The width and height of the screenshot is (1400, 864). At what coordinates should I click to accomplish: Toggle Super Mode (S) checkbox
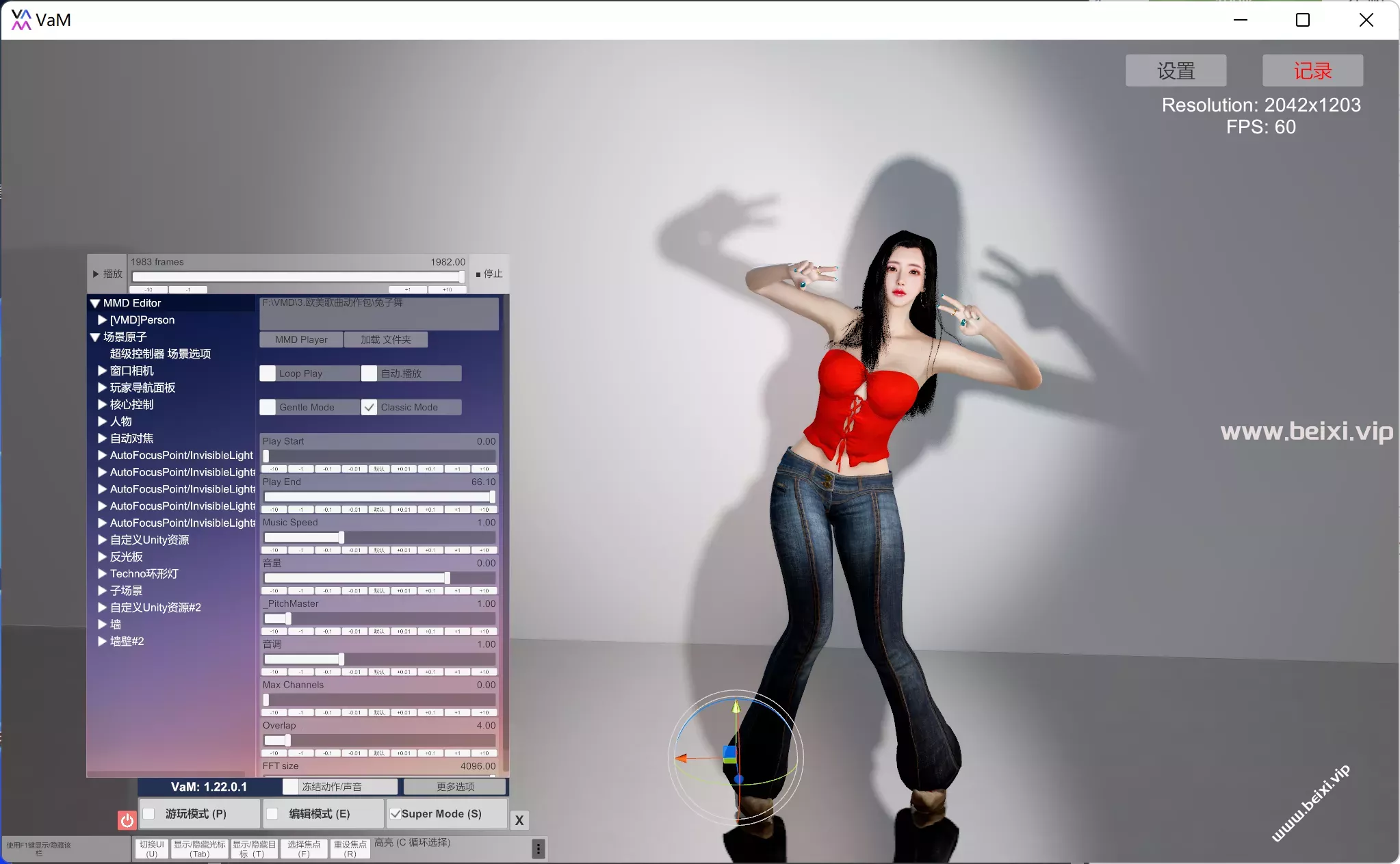395,814
